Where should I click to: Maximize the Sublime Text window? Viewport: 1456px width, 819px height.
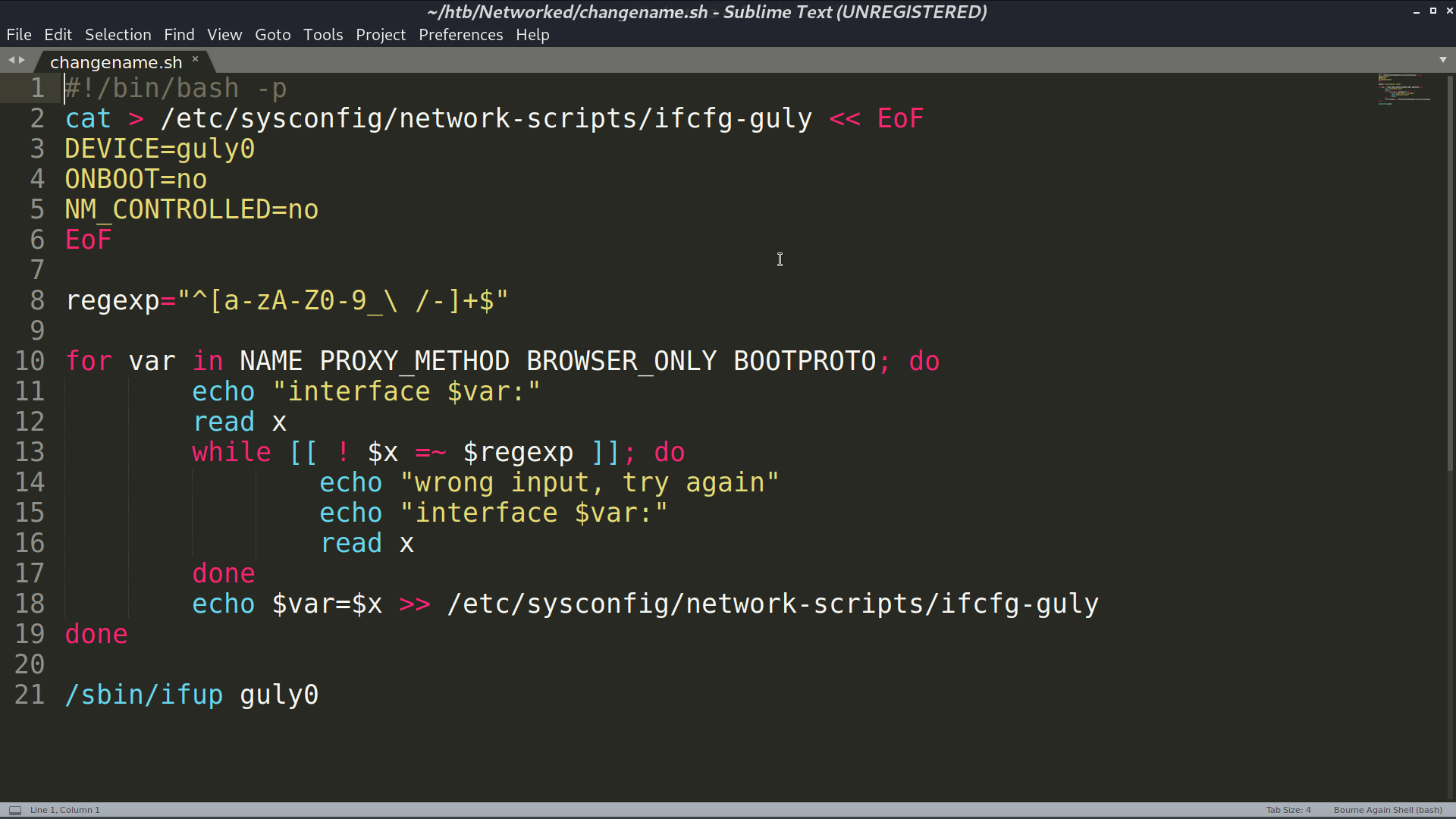coord(1432,11)
